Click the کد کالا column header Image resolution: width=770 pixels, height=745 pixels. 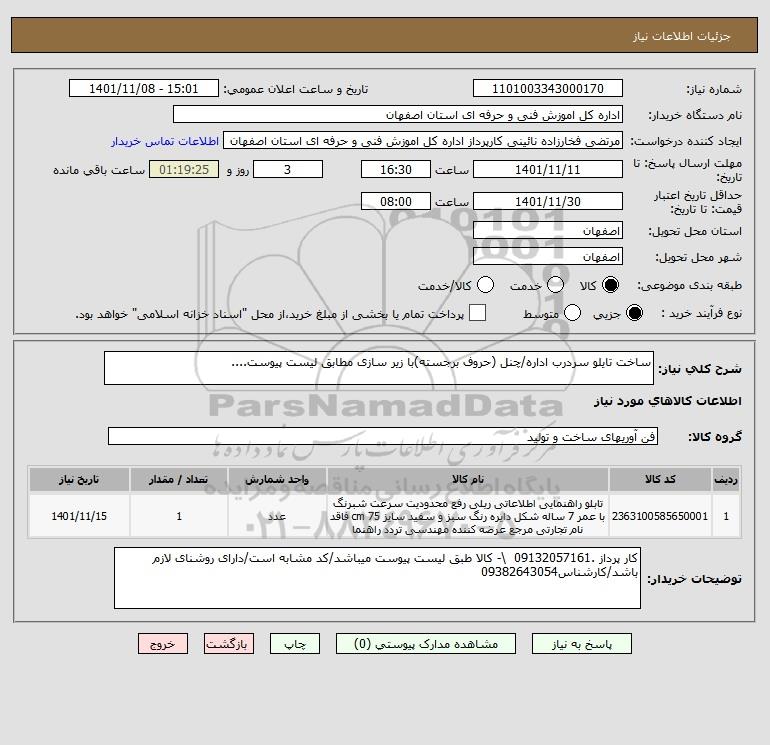[x=660, y=479]
